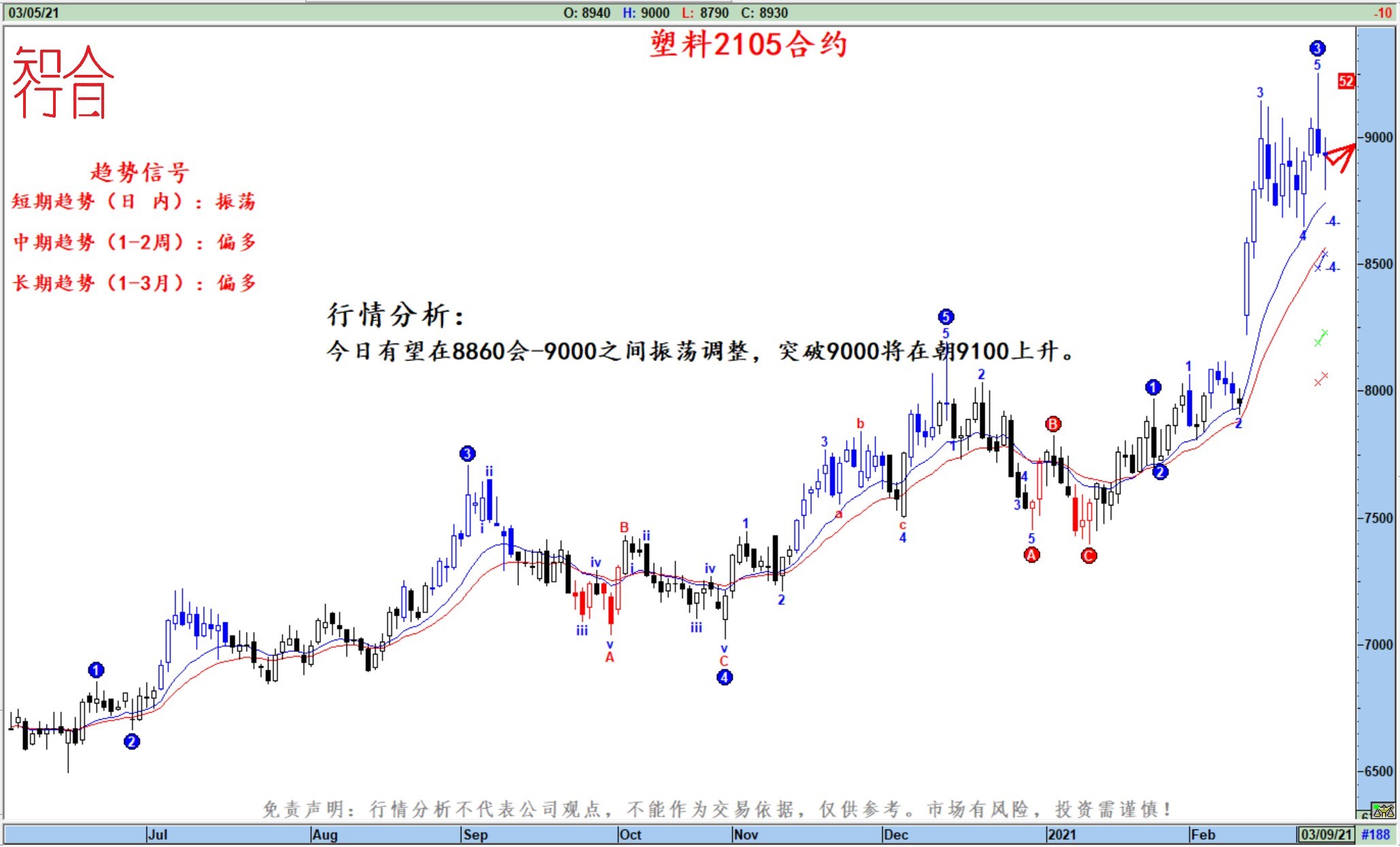1400x847 pixels.
Task: Click the 8500 level on price scale
Action: [x=1378, y=264]
